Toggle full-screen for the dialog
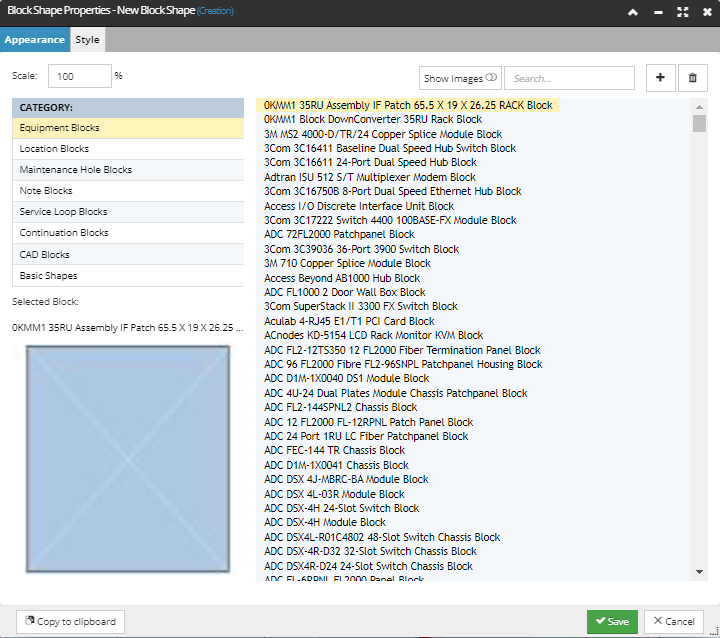This screenshot has width=720, height=638. [683, 12]
